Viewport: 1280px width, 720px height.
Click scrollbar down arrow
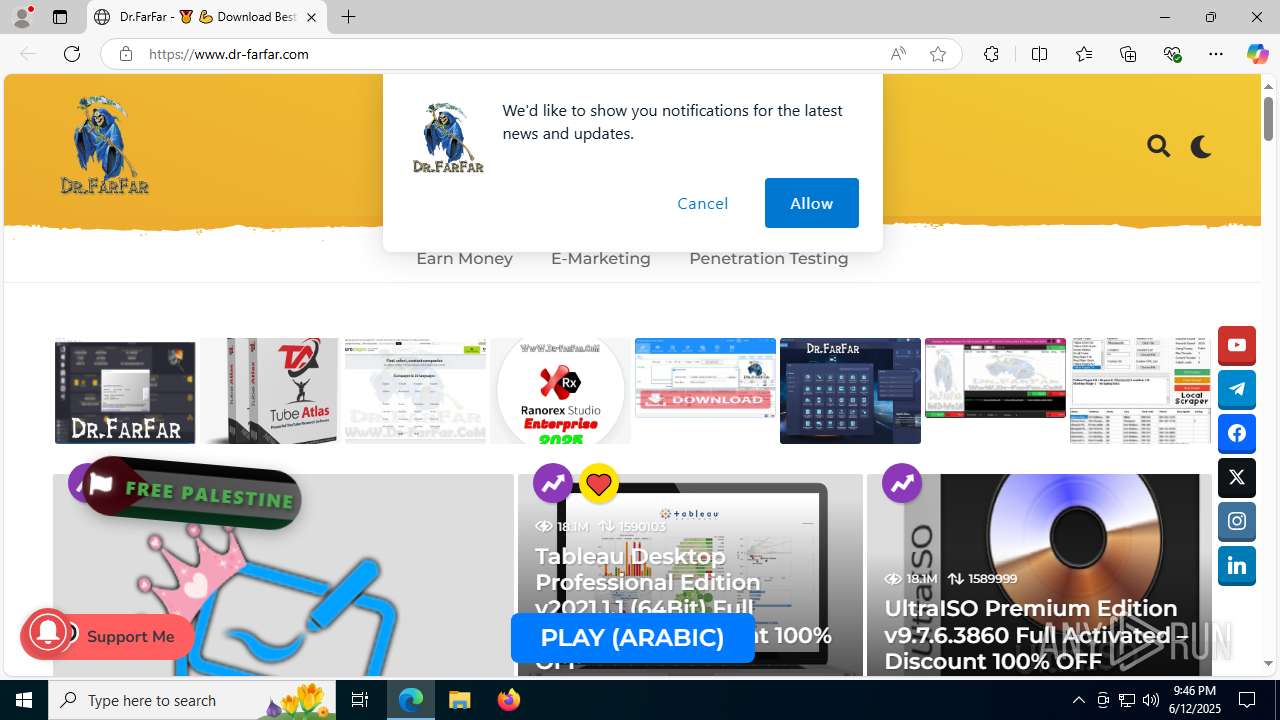1268,663
